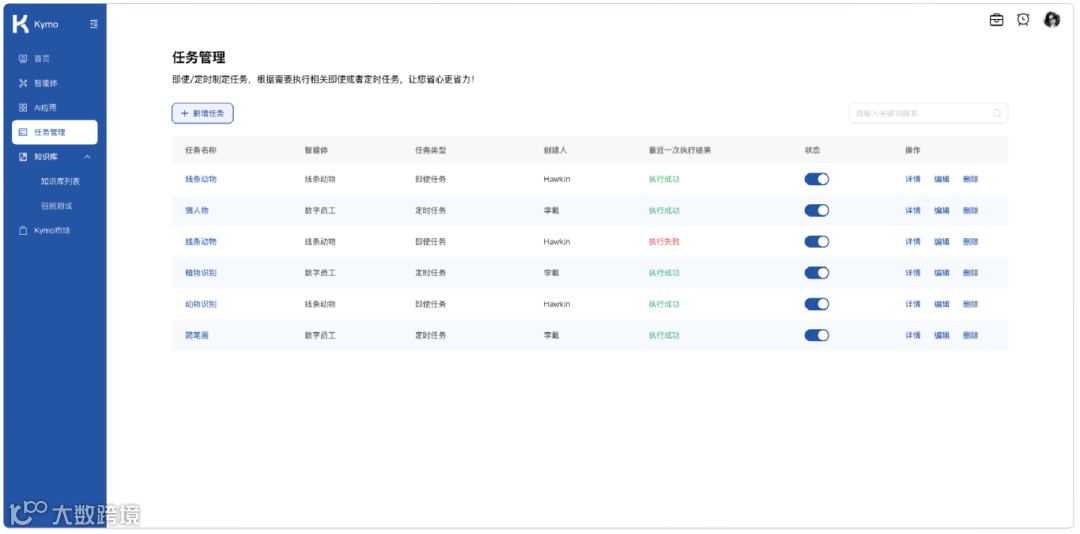Image resolution: width=1080 pixels, height=534 pixels.
Task: Open 首页 via its monitor icon
Action: (23, 59)
